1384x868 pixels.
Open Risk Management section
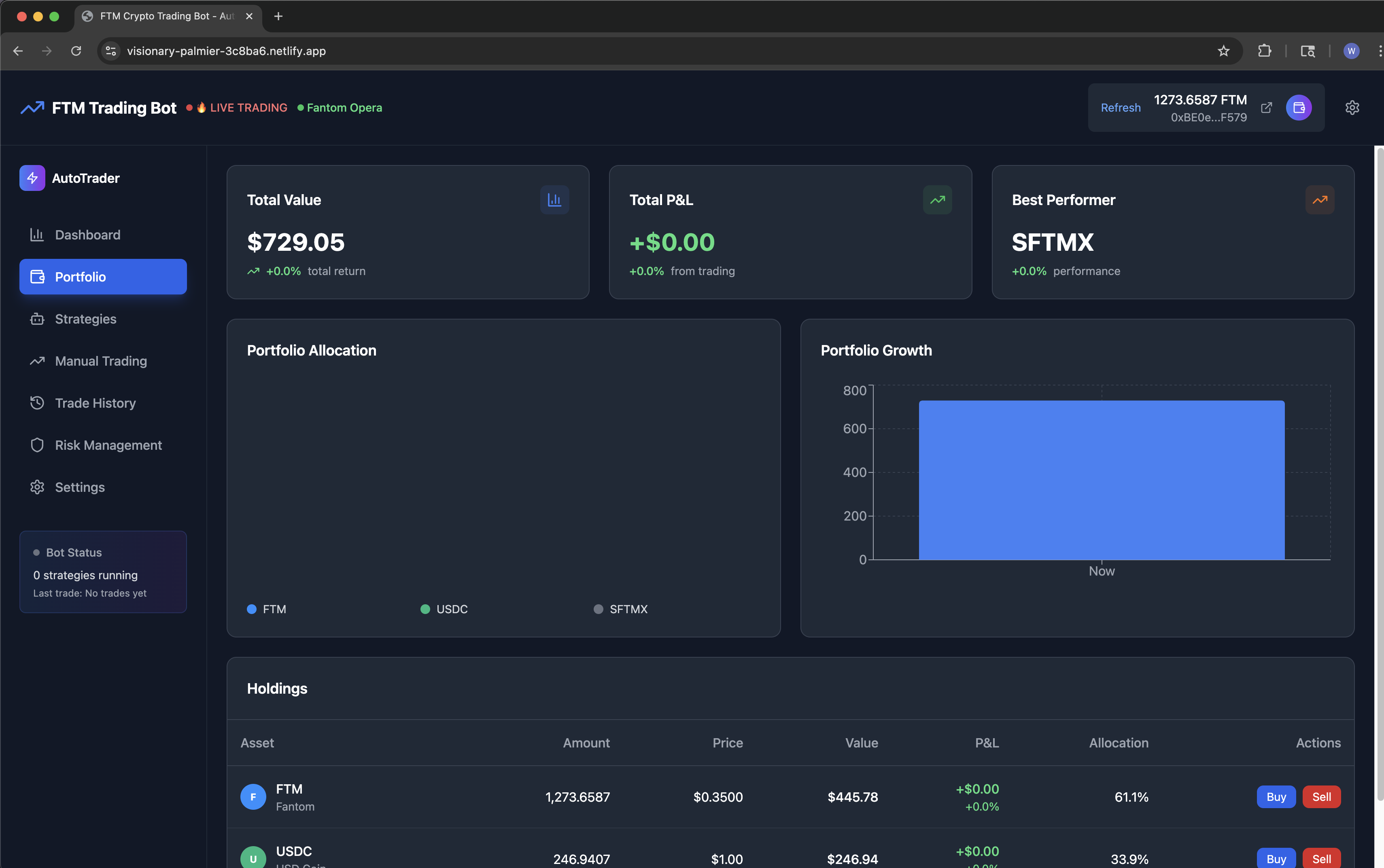108,445
